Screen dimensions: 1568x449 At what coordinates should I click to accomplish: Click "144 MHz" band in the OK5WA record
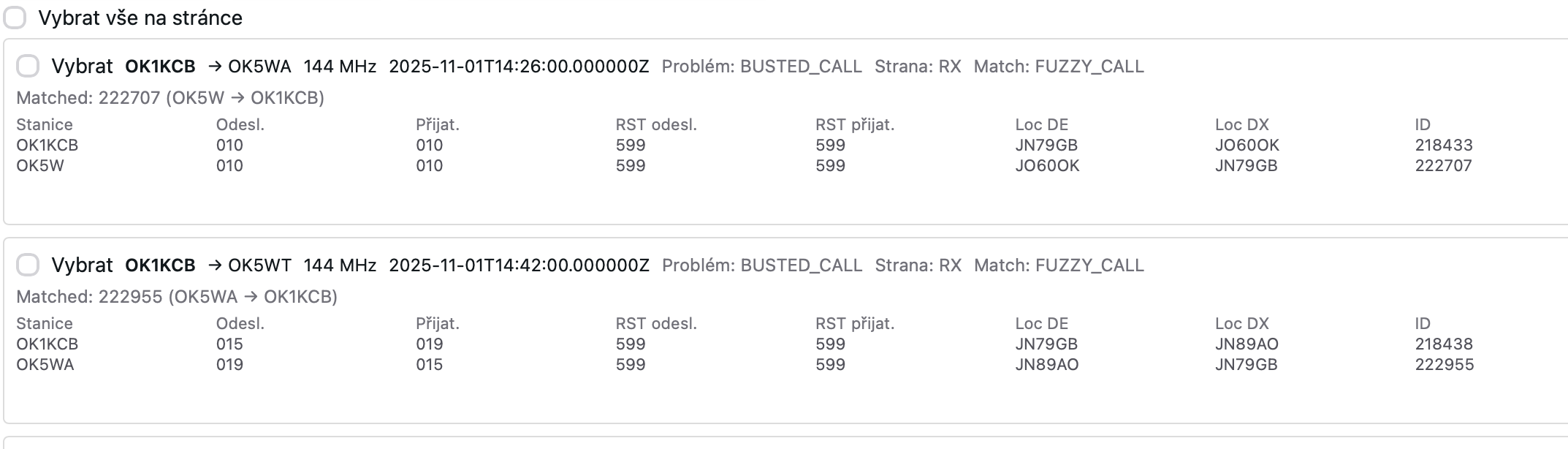click(x=340, y=67)
